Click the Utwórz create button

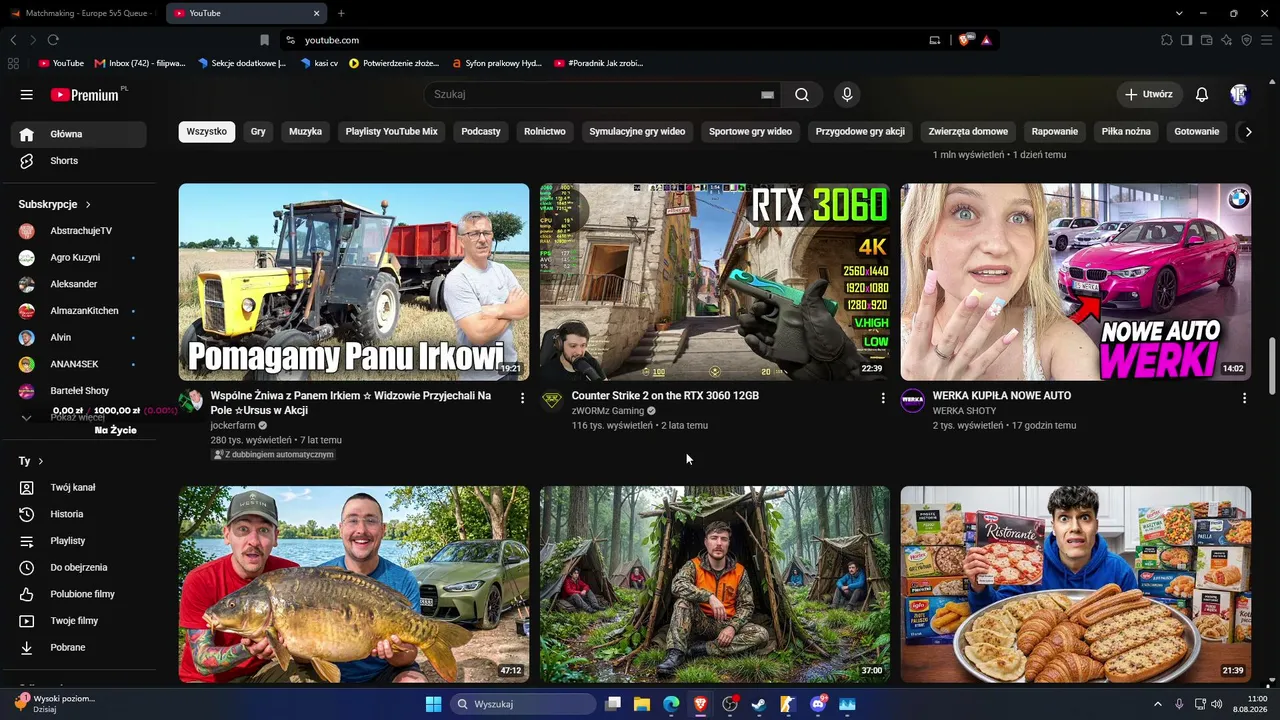click(x=1149, y=95)
